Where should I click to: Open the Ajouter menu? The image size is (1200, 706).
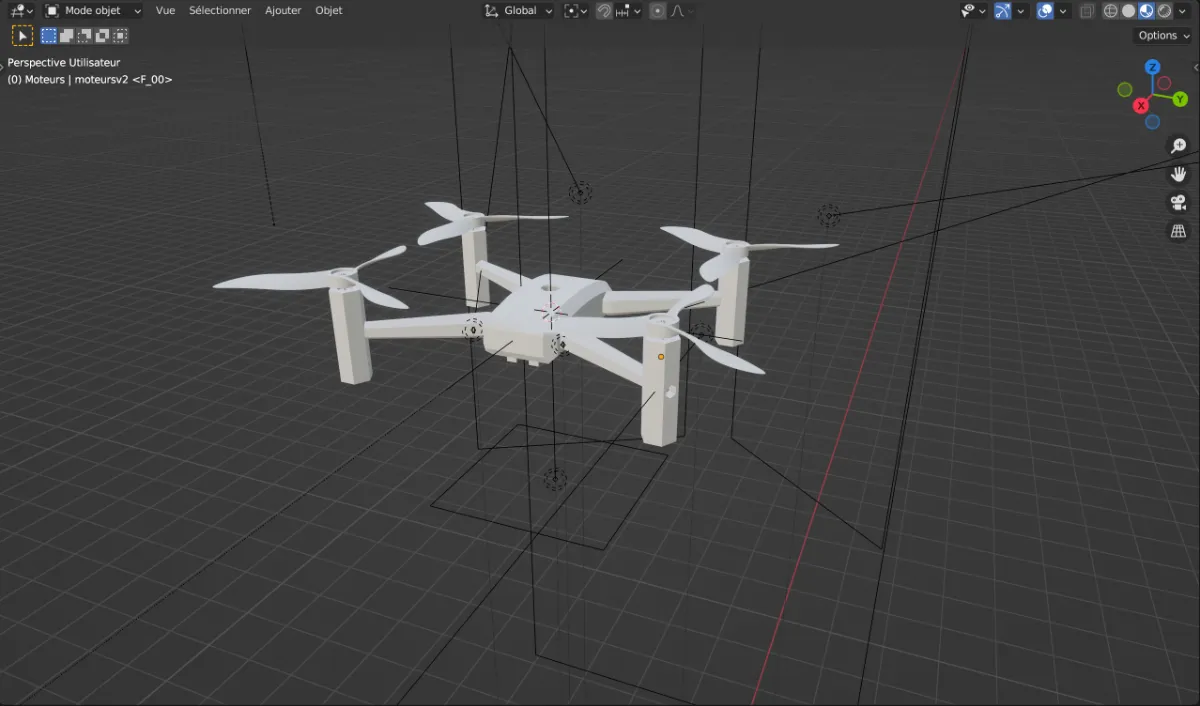click(283, 10)
